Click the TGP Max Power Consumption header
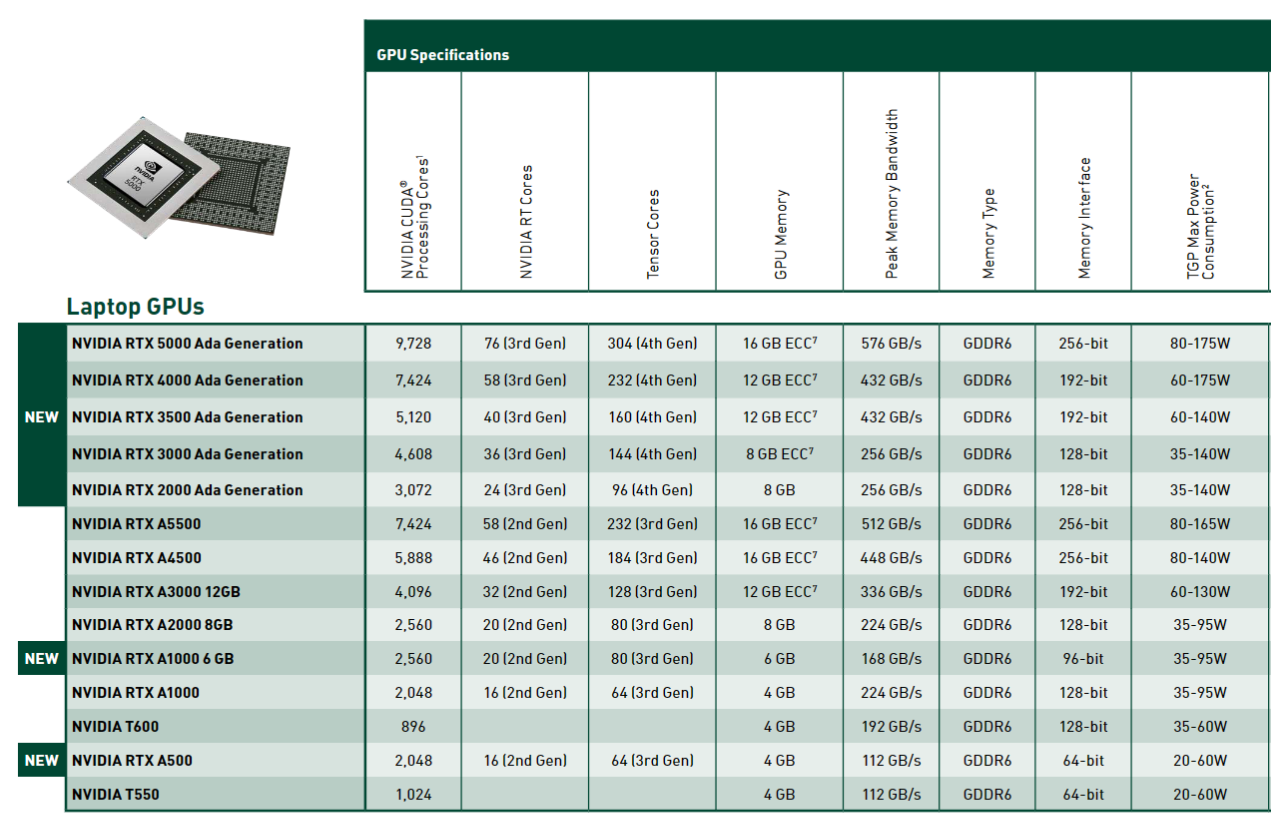This screenshot has width=1271, height=813. (1200, 227)
